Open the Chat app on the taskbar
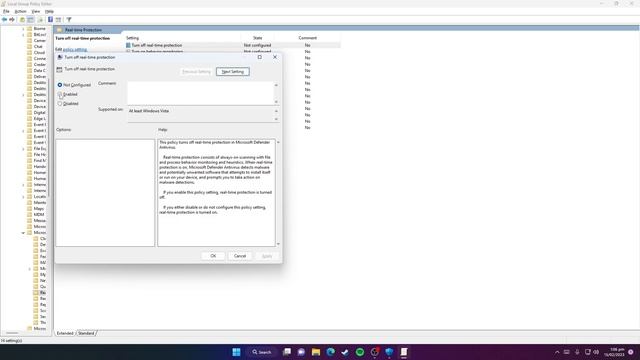The width and height of the screenshot is (640, 360). pyautogui.click(x=301, y=352)
